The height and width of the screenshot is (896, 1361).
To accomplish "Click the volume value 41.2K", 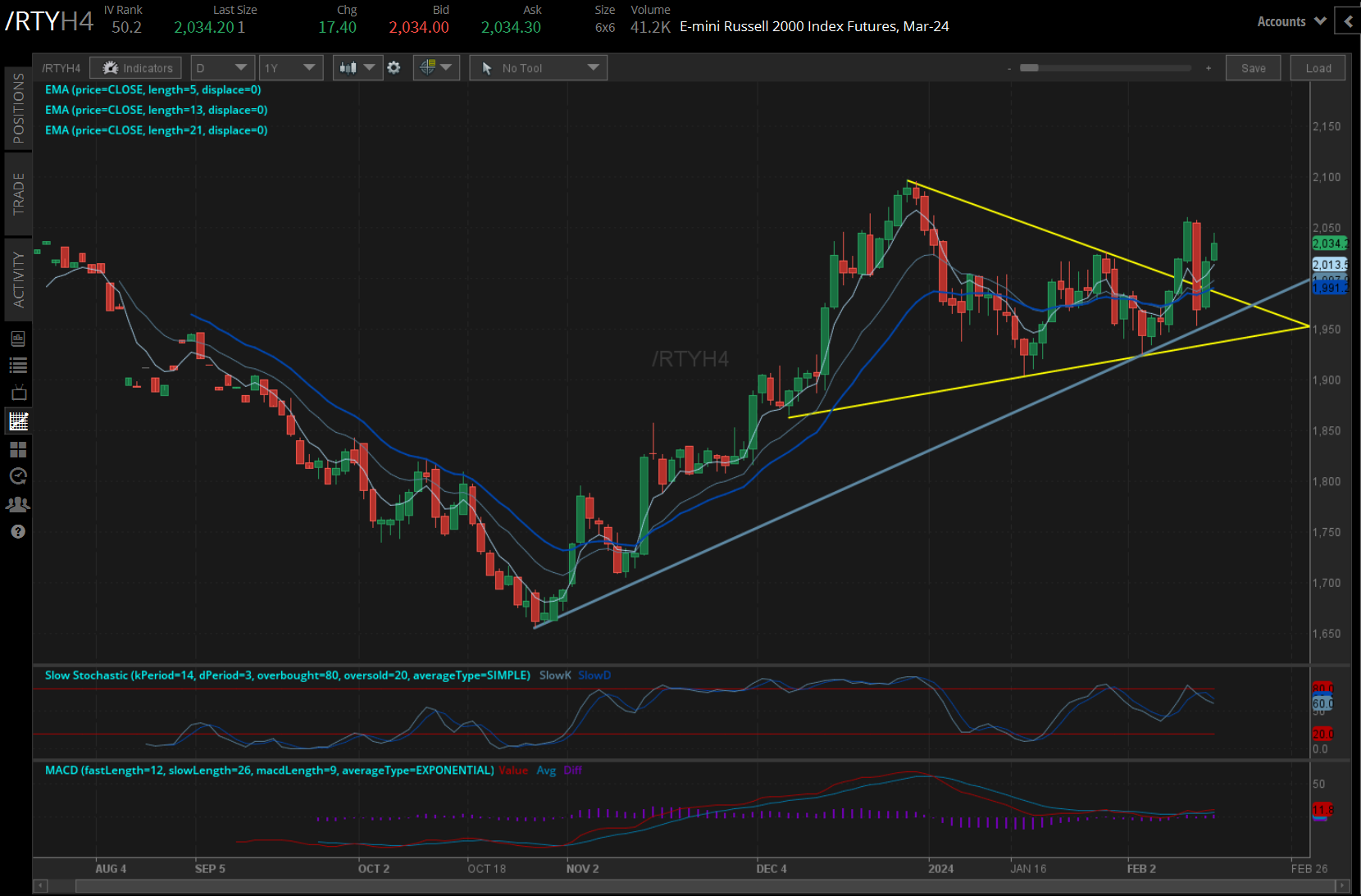I will click(650, 27).
